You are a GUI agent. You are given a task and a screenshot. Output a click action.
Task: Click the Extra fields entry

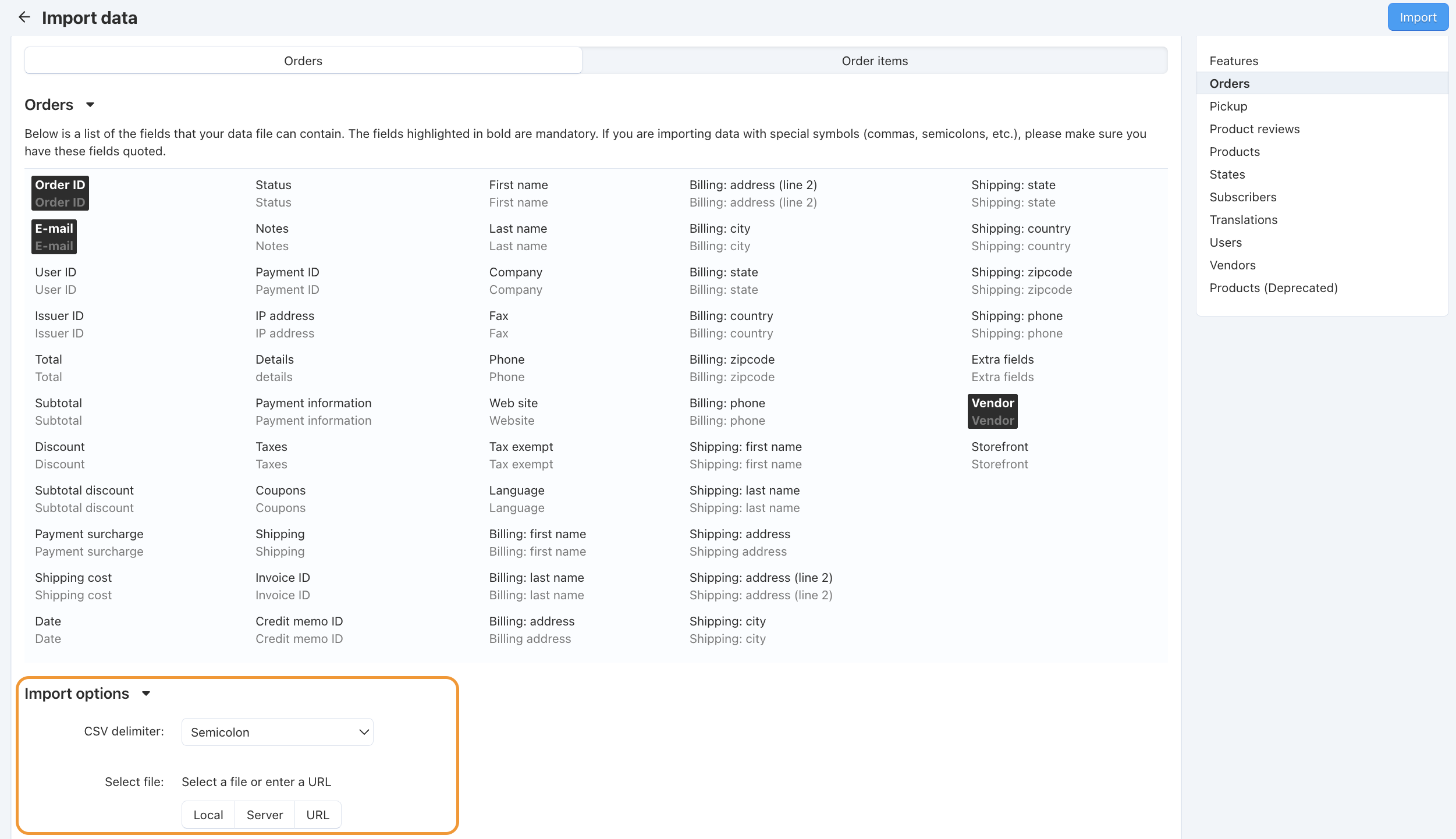pos(1002,368)
